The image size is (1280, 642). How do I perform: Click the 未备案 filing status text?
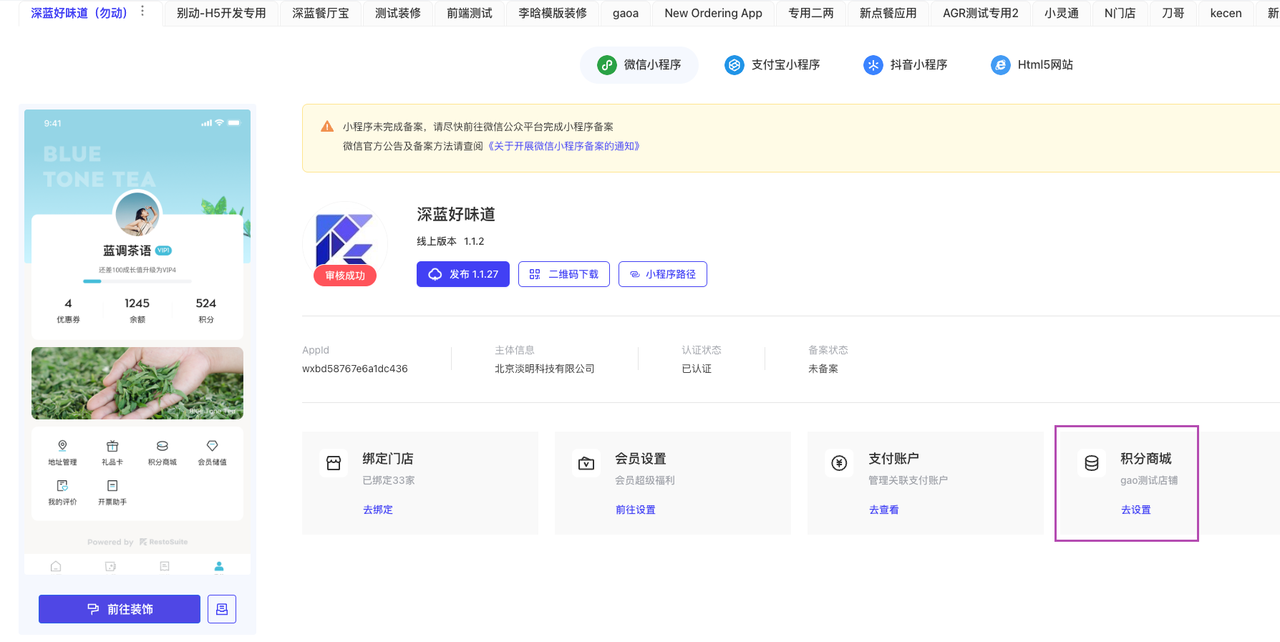(824, 369)
